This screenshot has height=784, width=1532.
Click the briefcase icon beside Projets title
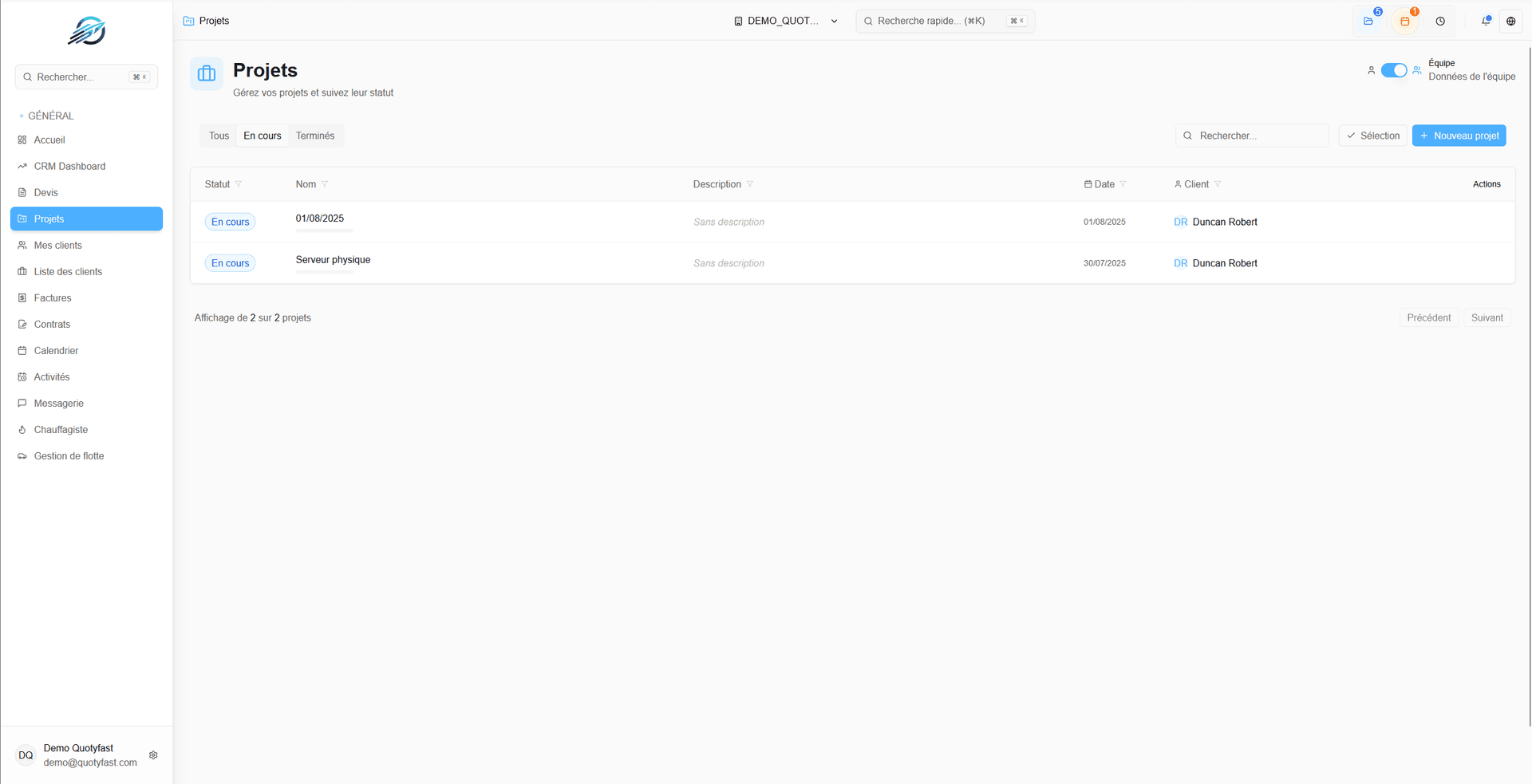[x=207, y=74]
